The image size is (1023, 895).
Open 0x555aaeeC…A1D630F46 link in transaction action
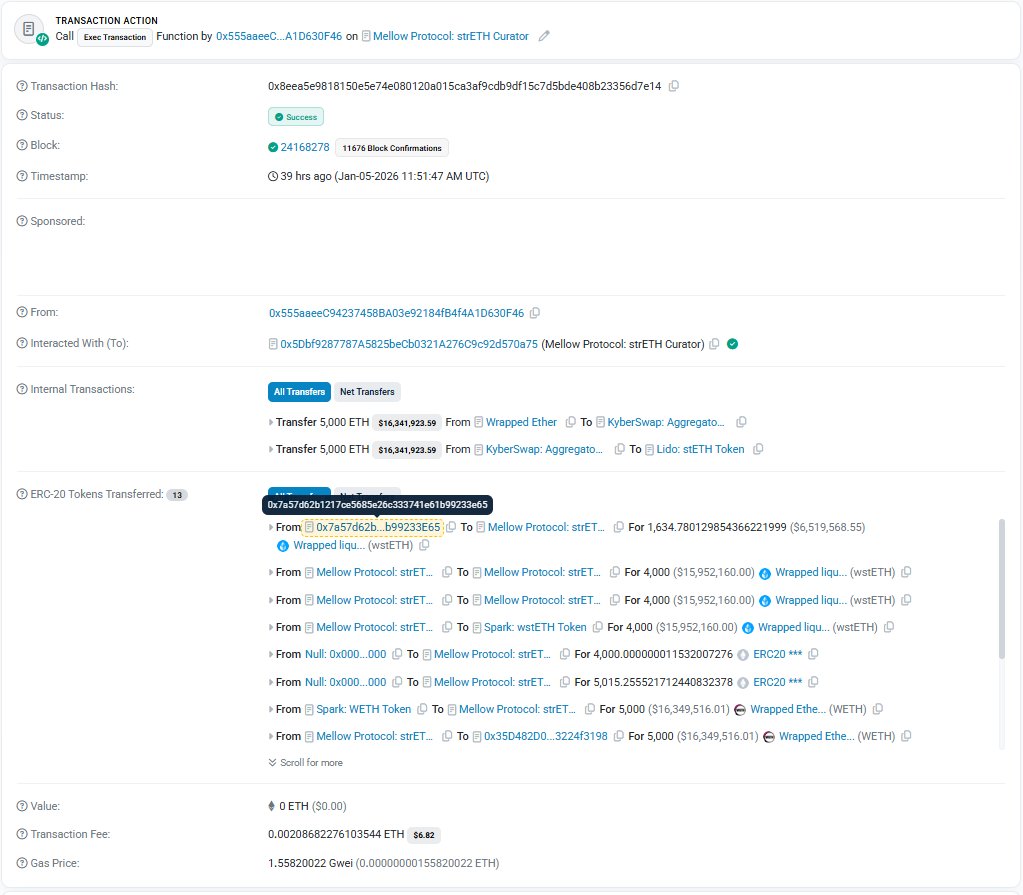(x=279, y=36)
